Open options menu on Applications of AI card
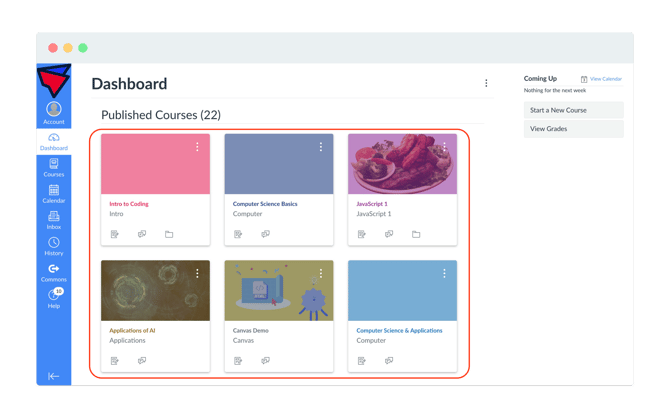 click(x=197, y=273)
